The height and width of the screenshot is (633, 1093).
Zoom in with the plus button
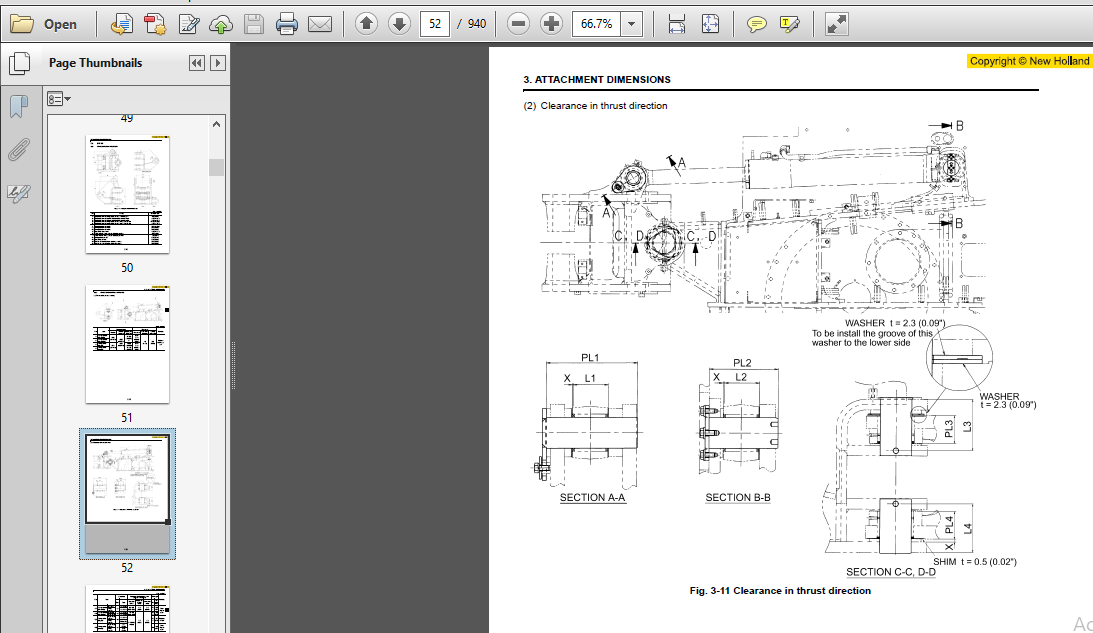pyautogui.click(x=551, y=24)
